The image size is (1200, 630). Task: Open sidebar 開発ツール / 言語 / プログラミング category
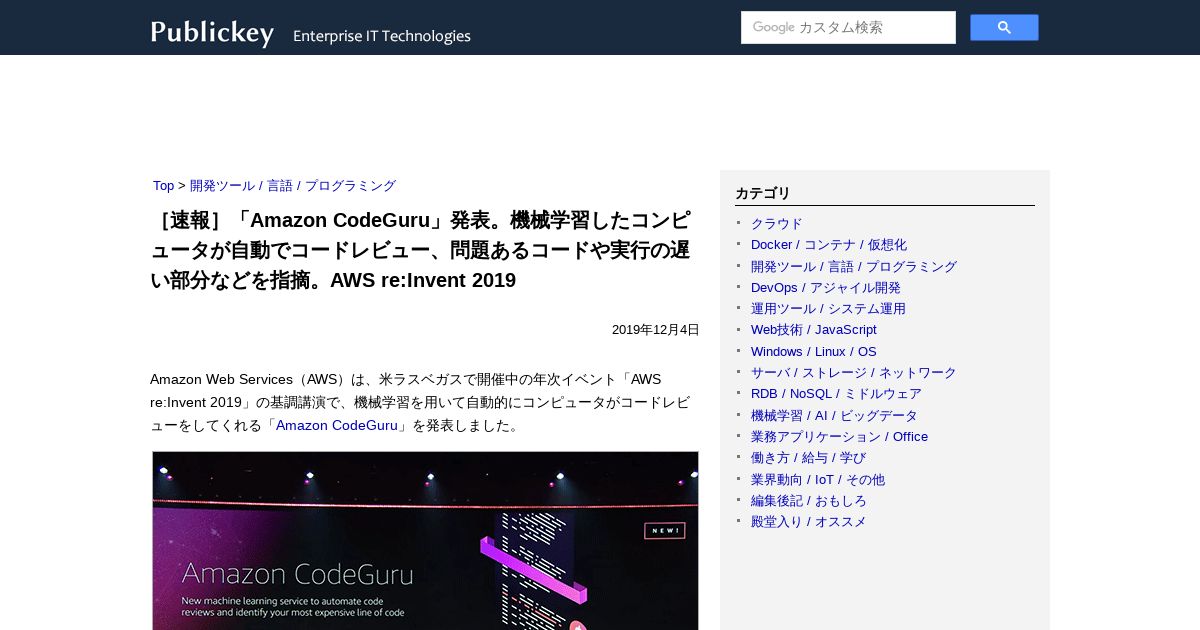[x=854, y=266]
